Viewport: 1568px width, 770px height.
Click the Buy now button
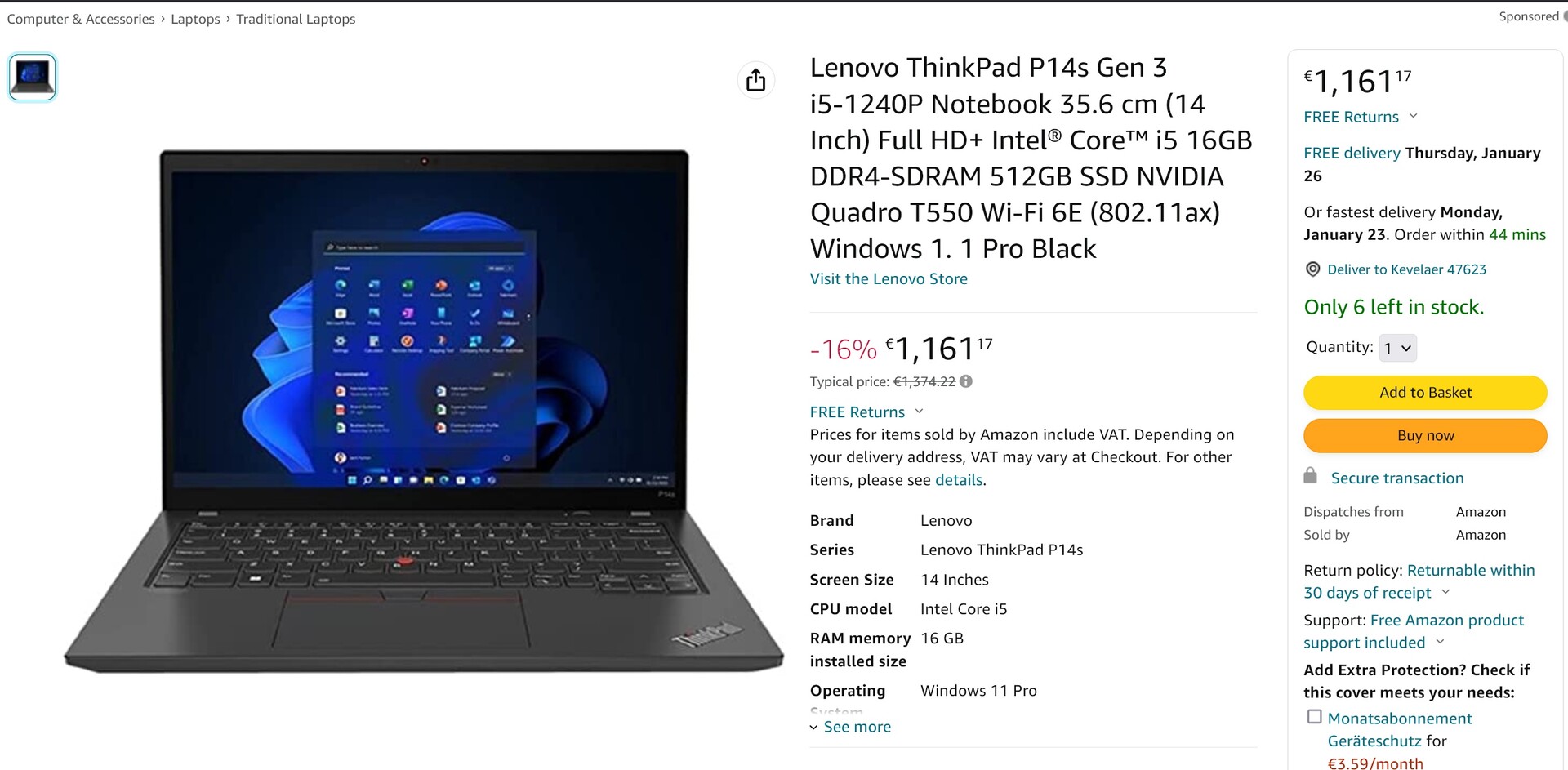[x=1425, y=436]
